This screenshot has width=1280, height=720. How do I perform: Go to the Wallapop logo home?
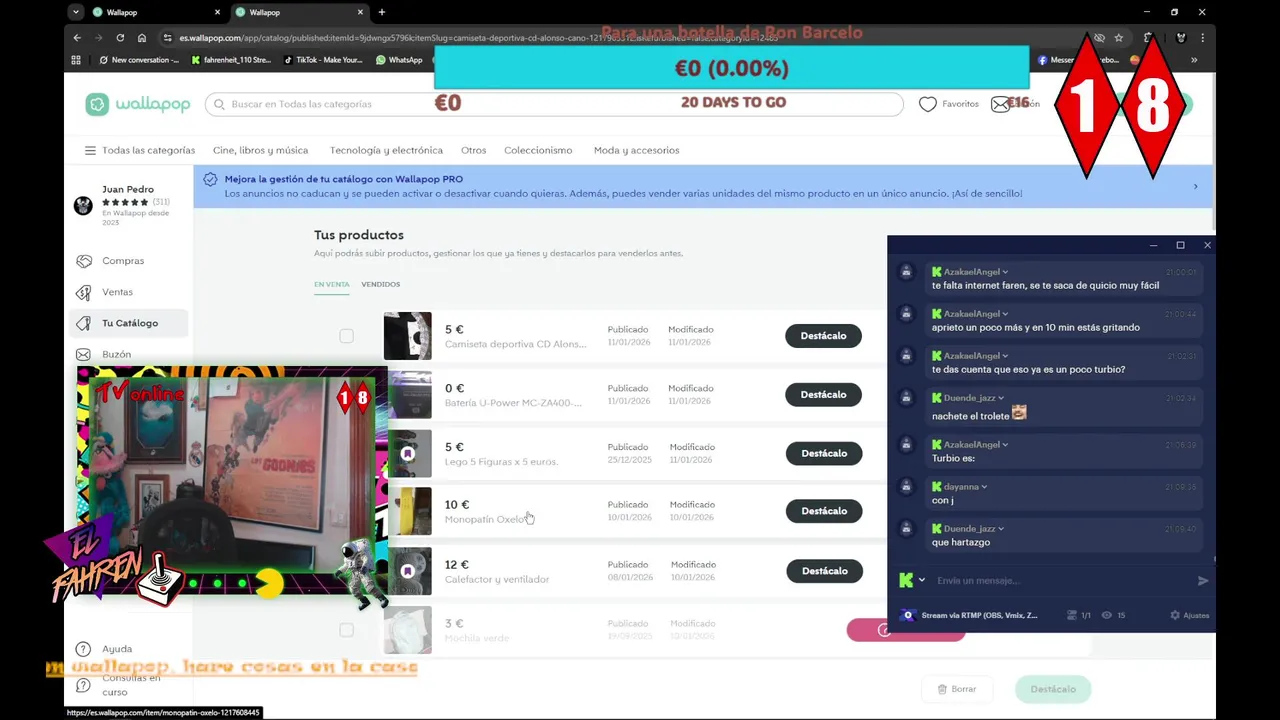coord(138,104)
